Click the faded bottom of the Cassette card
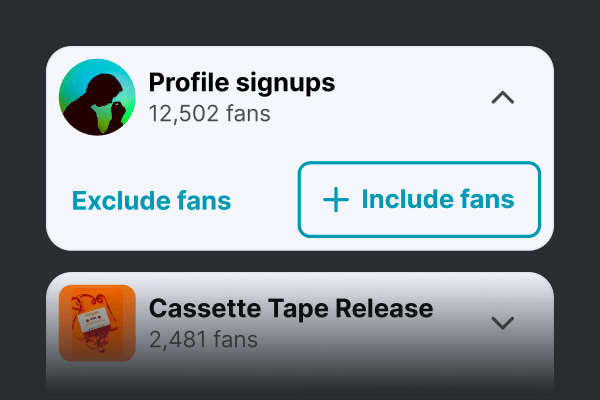 tap(300, 380)
